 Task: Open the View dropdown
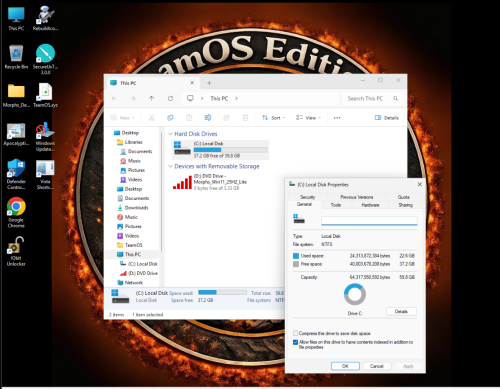(308, 118)
